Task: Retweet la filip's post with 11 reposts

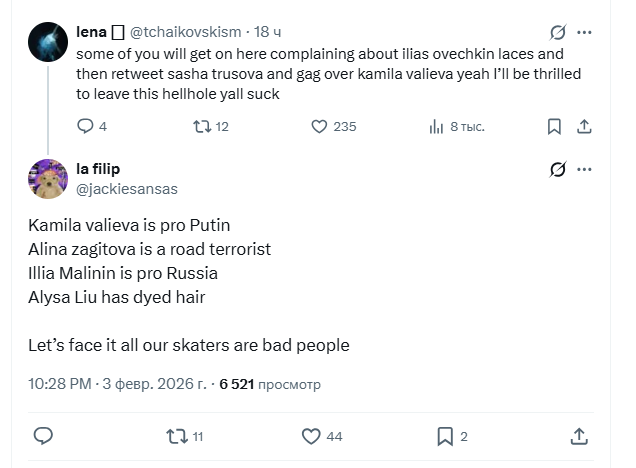Action: (x=175, y=436)
